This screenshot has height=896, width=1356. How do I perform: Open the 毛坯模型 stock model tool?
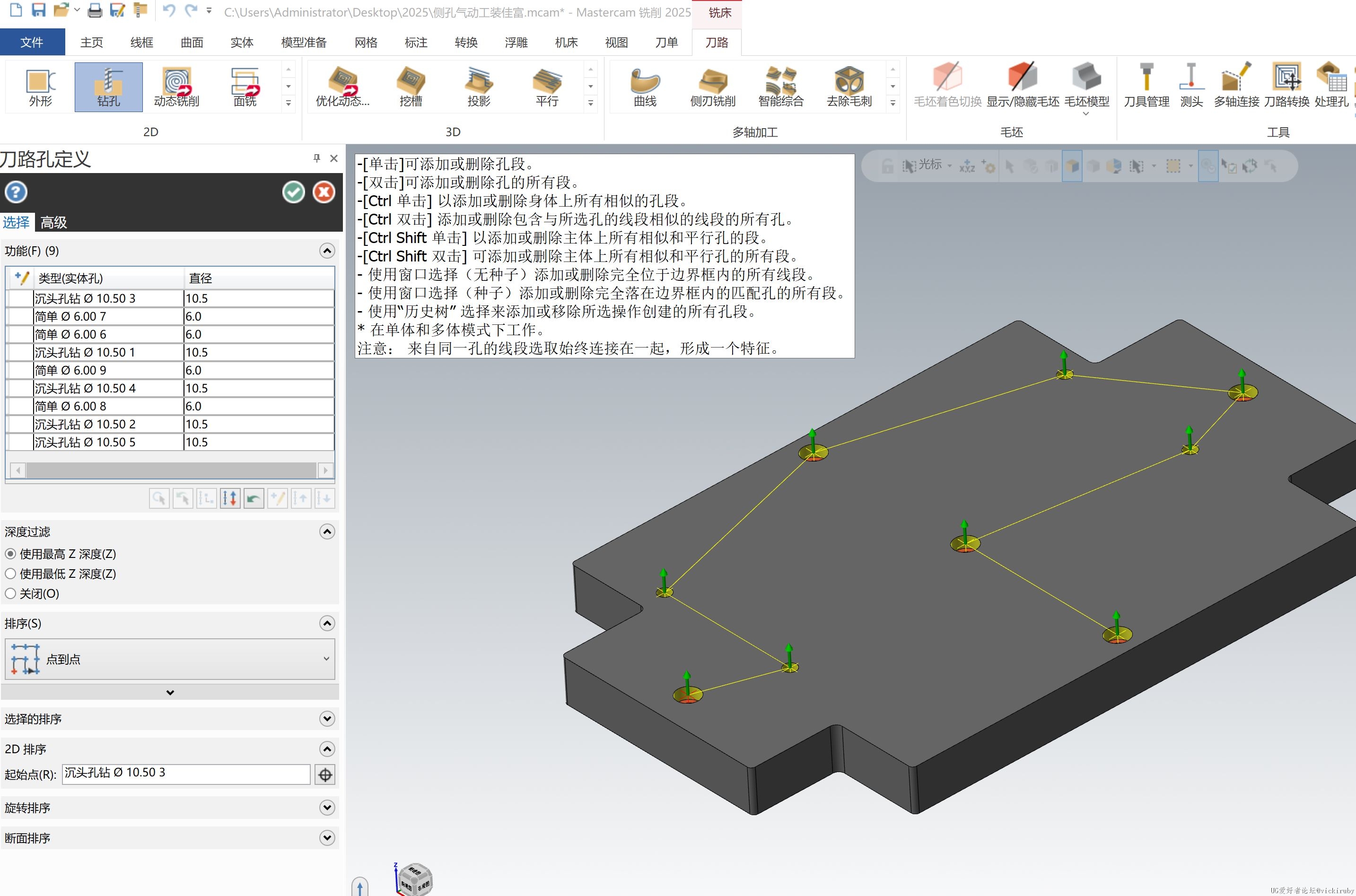[1086, 86]
